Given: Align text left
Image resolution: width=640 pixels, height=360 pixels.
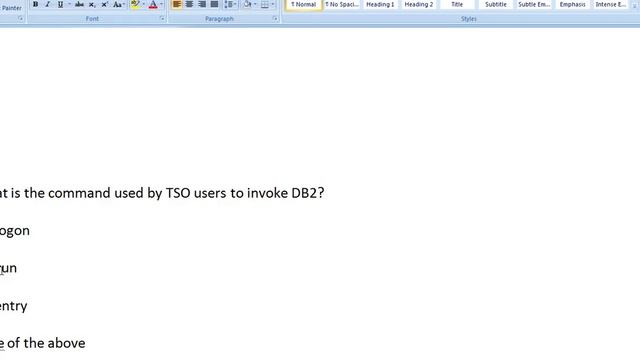Looking at the screenshot, I should (x=177, y=4).
